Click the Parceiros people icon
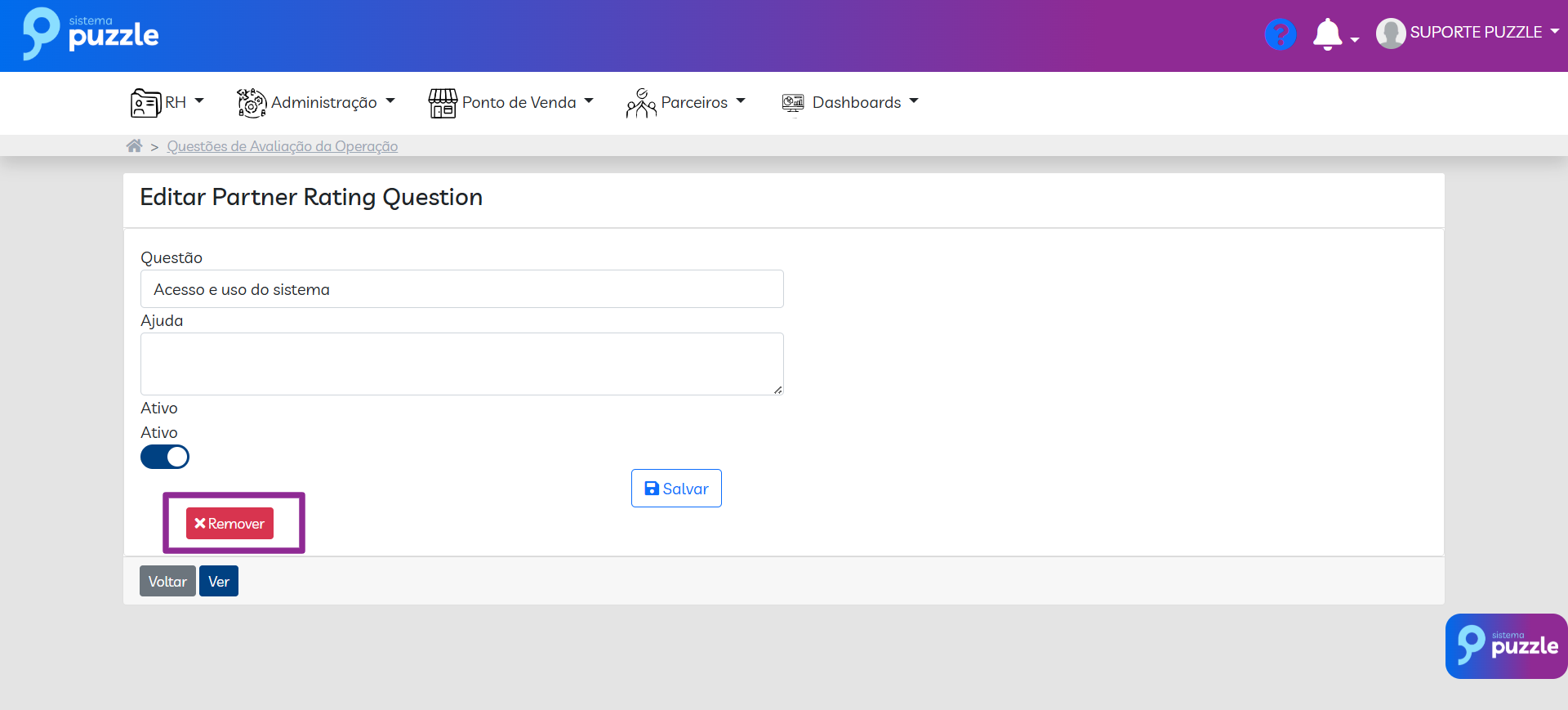The image size is (1568, 710). pyautogui.click(x=641, y=103)
